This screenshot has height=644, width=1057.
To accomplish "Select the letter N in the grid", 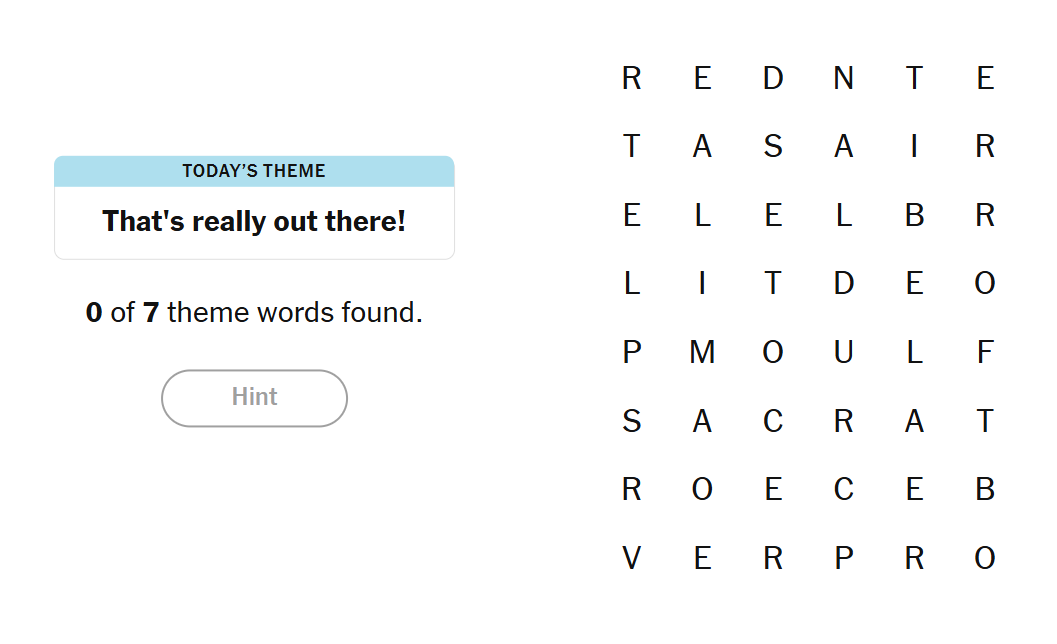I will [x=843, y=78].
